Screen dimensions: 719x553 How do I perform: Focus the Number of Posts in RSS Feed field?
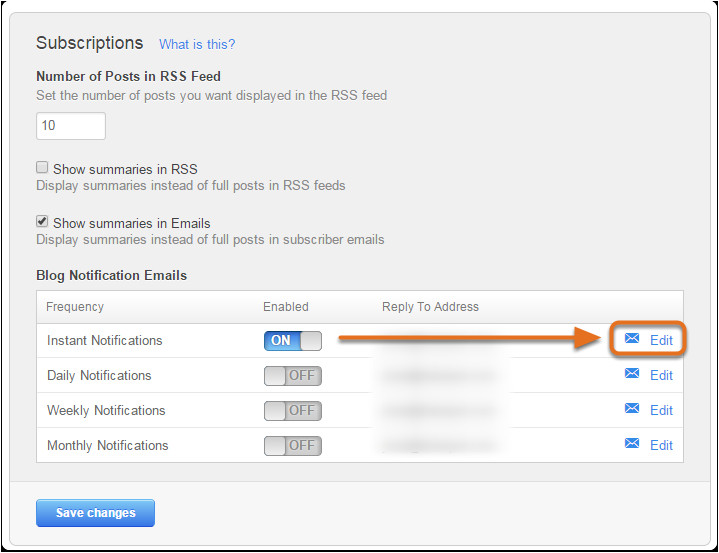[70, 126]
